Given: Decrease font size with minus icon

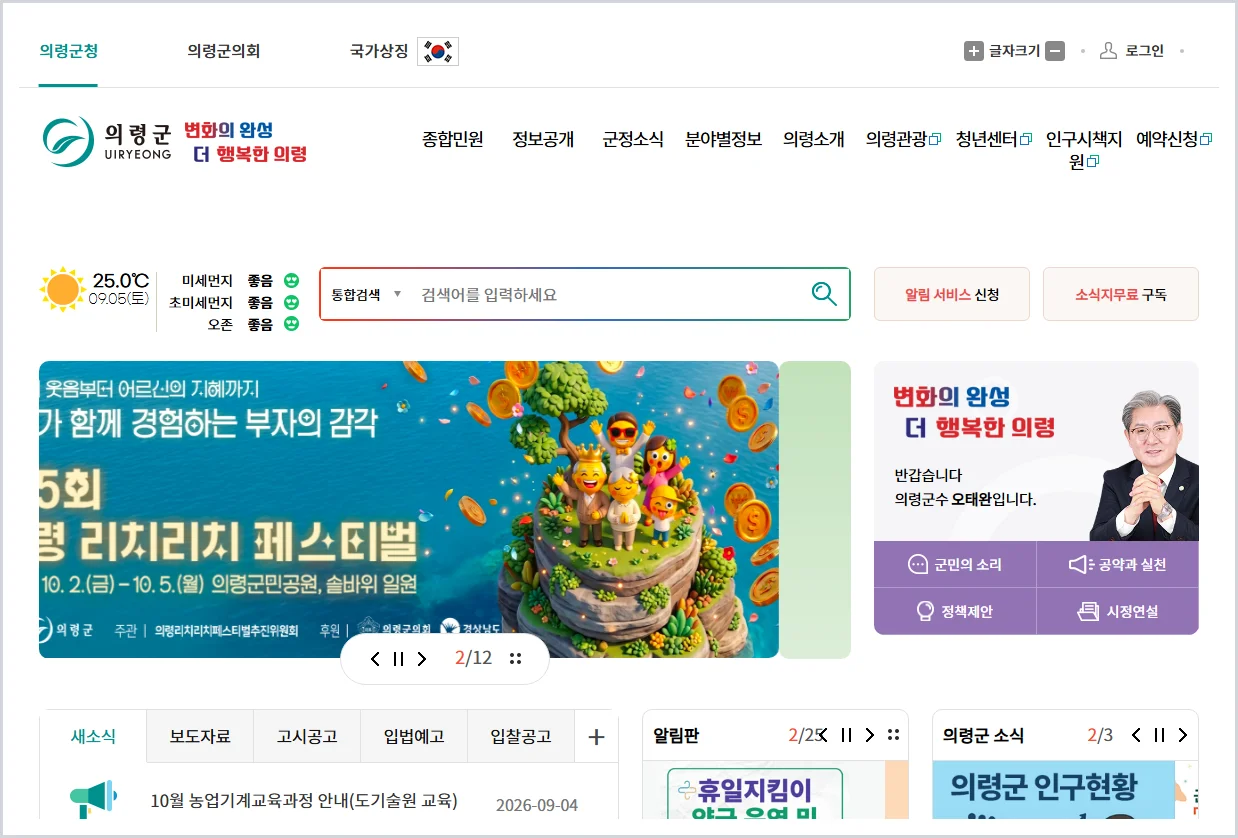Looking at the screenshot, I should click(1055, 51).
